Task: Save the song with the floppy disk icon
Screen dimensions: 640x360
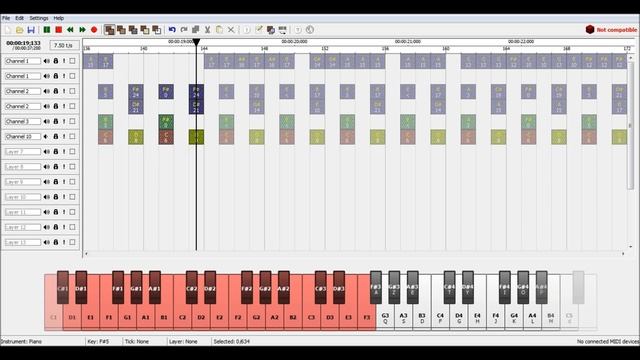Action: [x=31, y=30]
